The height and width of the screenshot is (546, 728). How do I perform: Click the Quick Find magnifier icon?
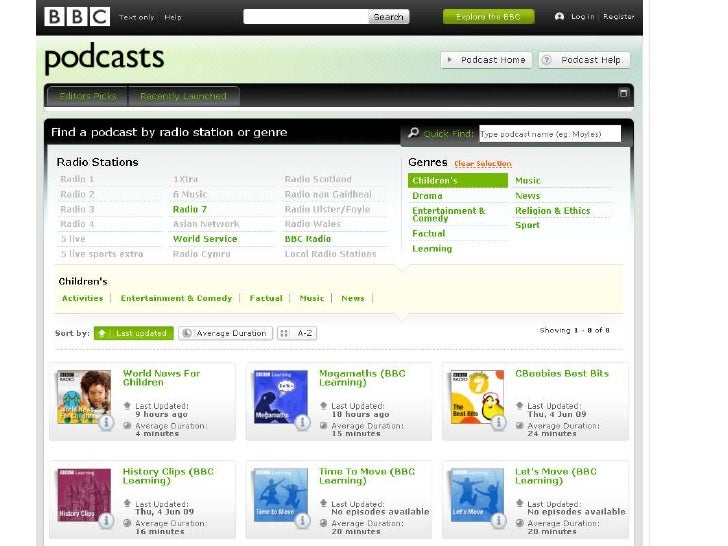[x=413, y=133]
